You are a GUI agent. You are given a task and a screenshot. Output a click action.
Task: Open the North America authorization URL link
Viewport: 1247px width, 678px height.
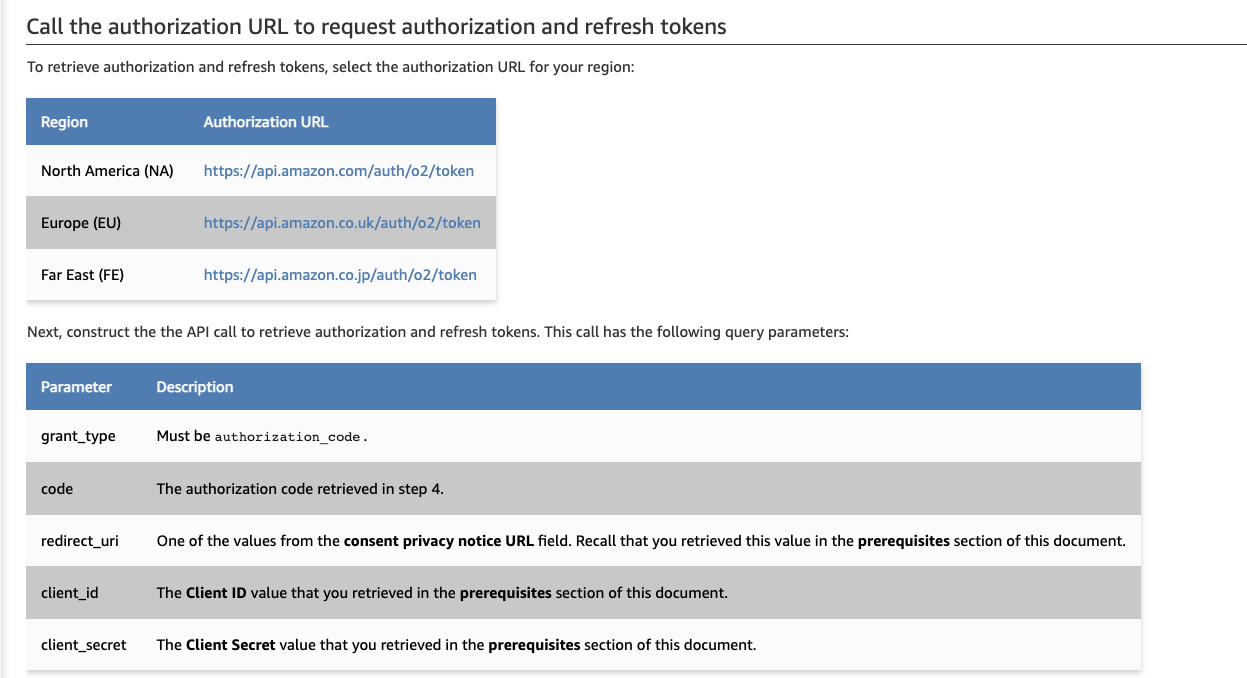click(x=338, y=171)
